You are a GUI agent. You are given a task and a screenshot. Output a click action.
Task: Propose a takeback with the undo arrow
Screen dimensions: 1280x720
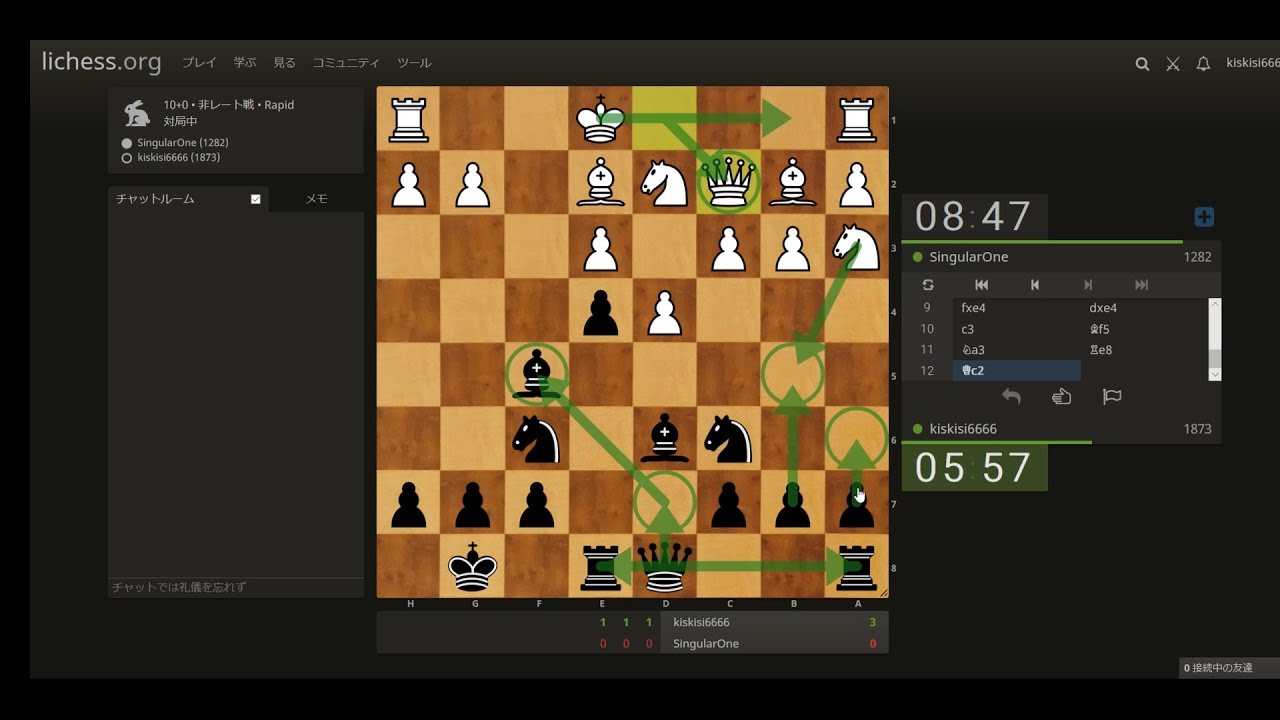point(1011,397)
